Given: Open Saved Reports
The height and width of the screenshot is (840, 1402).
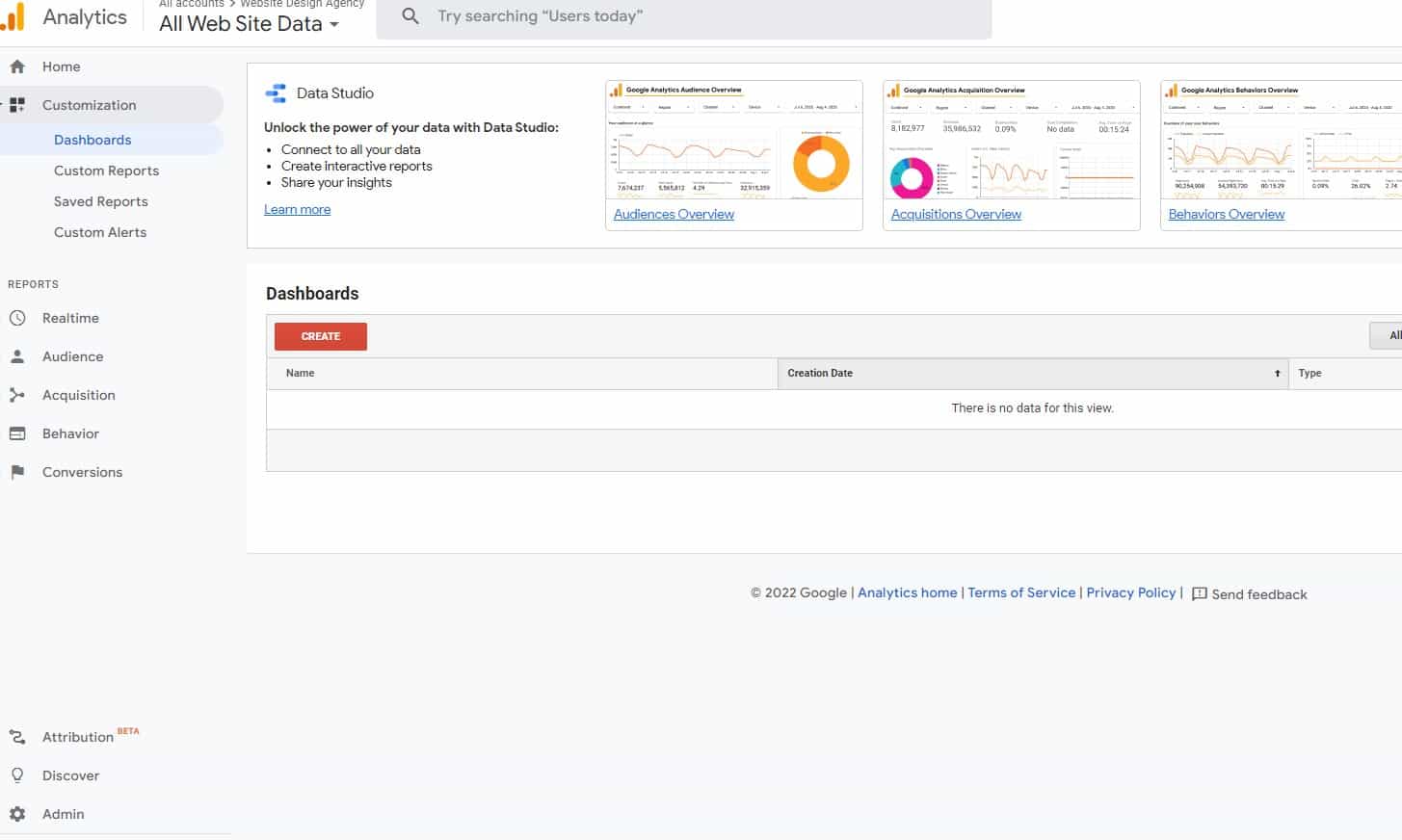Looking at the screenshot, I should pos(101,201).
